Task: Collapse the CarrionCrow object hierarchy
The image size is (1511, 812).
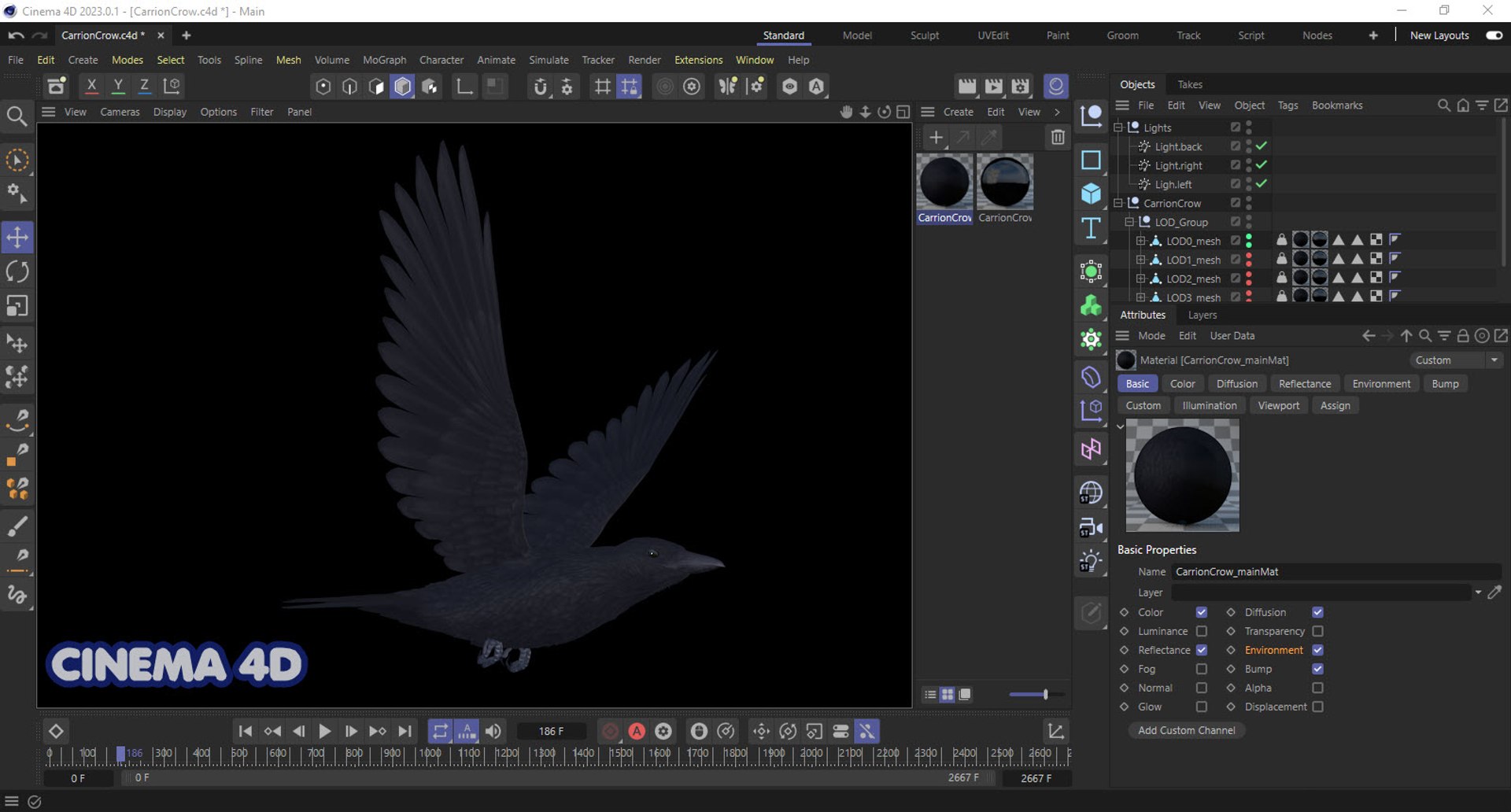Action: 1118,203
